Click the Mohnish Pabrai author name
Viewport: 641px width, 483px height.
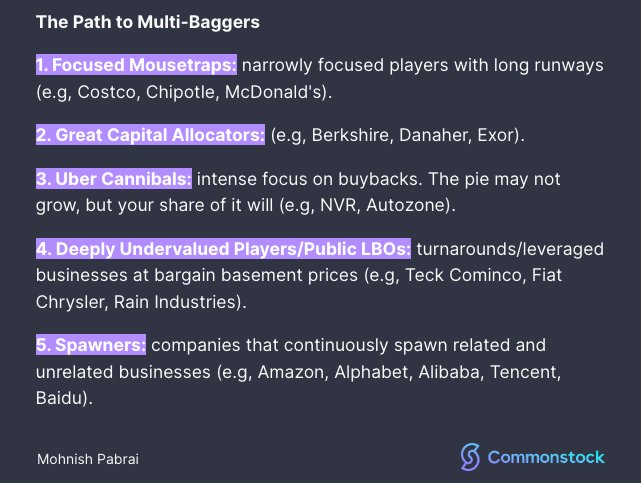[88, 459]
